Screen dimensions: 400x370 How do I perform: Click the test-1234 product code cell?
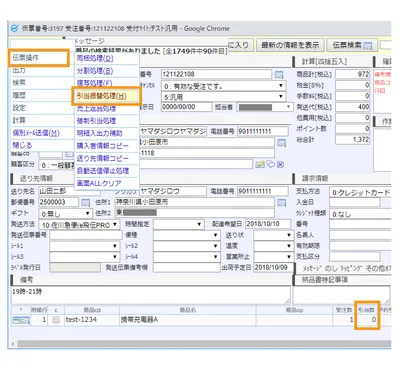pos(92,320)
